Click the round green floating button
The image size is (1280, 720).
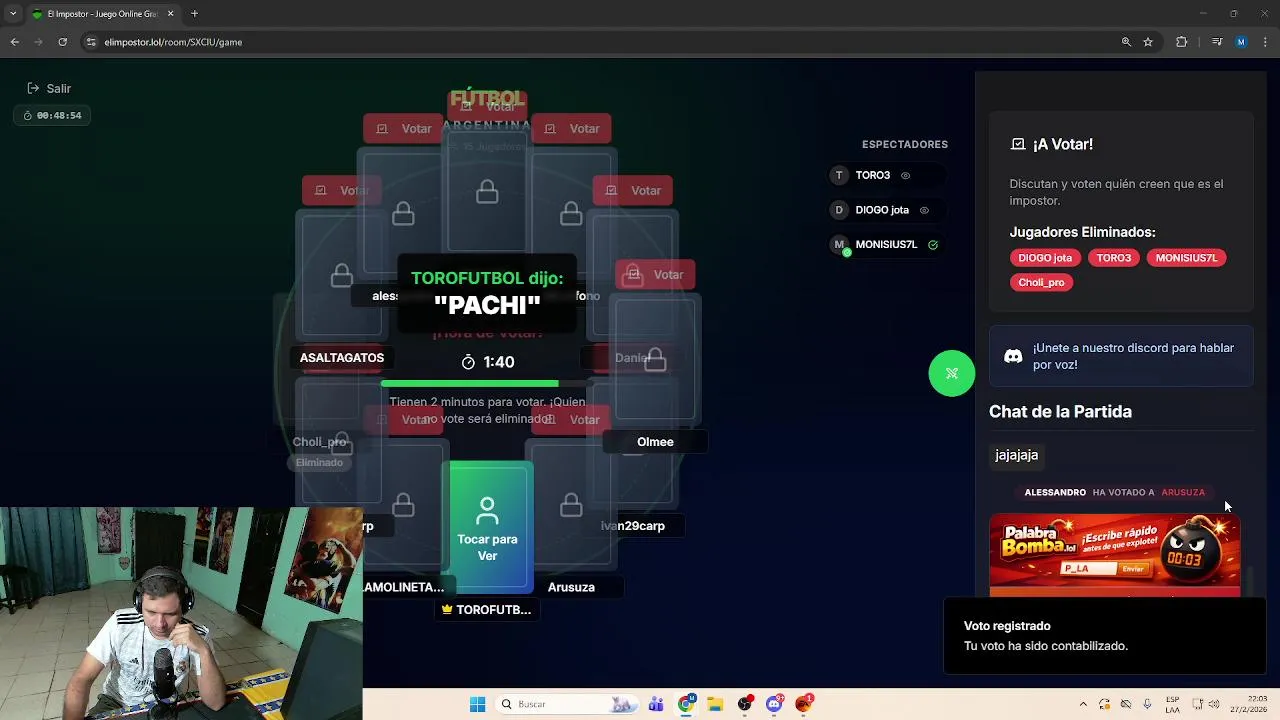pyautogui.click(x=951, y=374)
